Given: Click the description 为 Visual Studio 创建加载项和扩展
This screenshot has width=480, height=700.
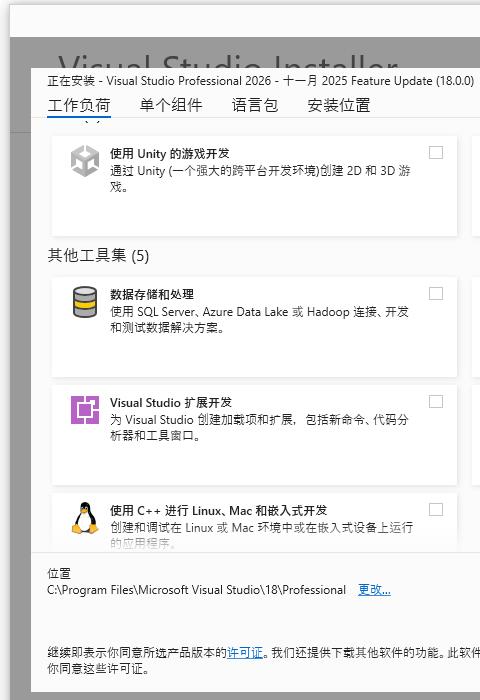Looking at the screenshot, I should 259,427.
